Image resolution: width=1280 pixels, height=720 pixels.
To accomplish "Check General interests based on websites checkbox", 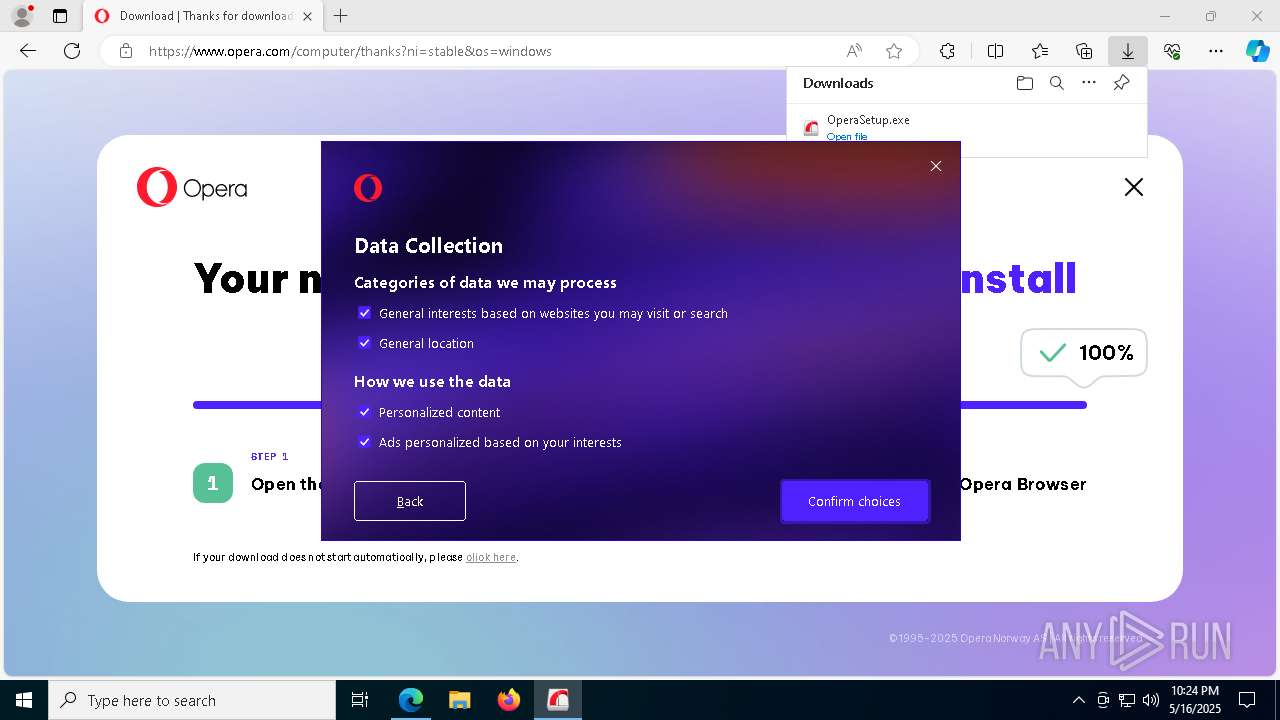I will 365,313.
